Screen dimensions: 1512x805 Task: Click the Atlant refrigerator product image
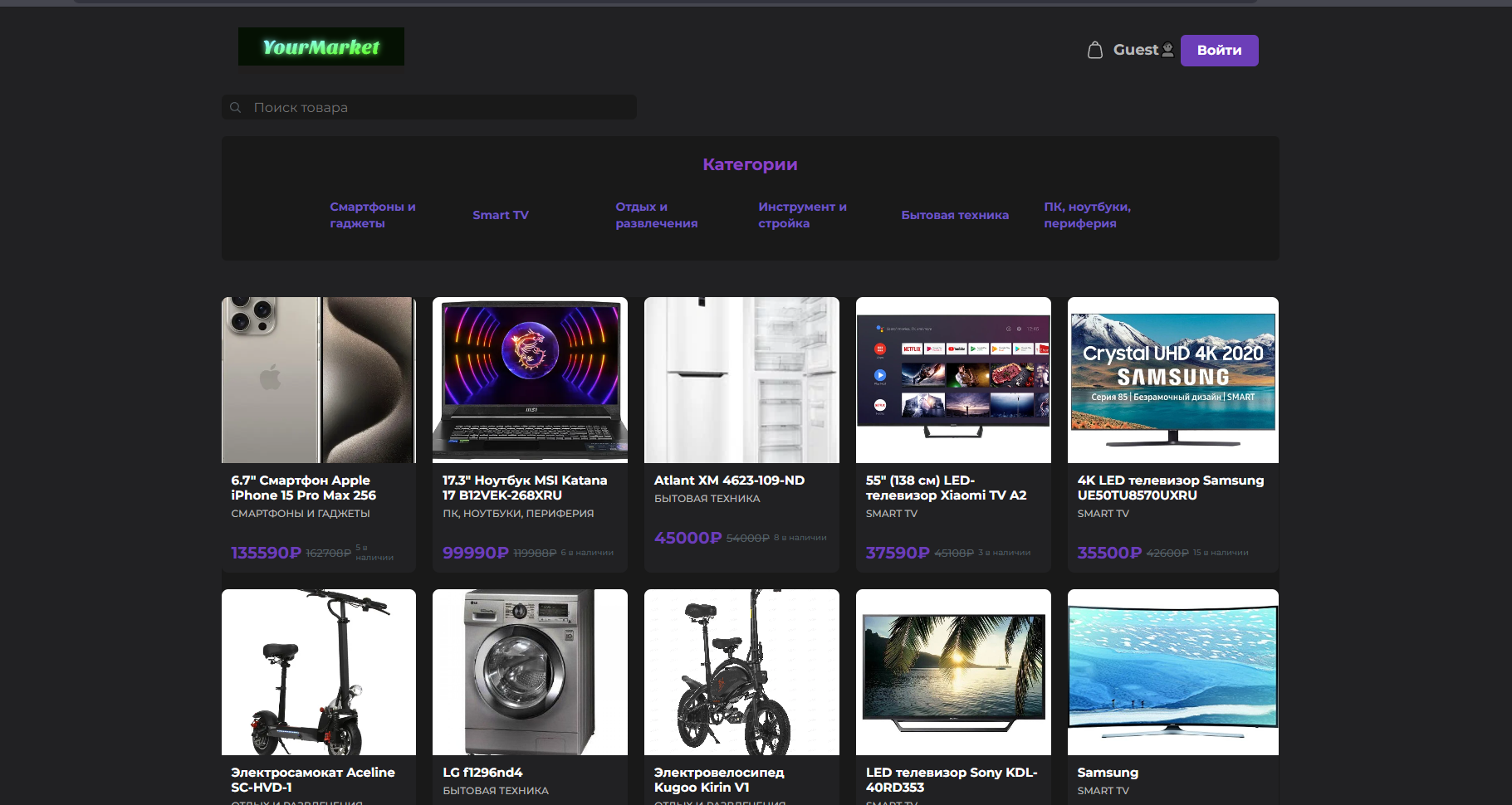pos(741,380)
